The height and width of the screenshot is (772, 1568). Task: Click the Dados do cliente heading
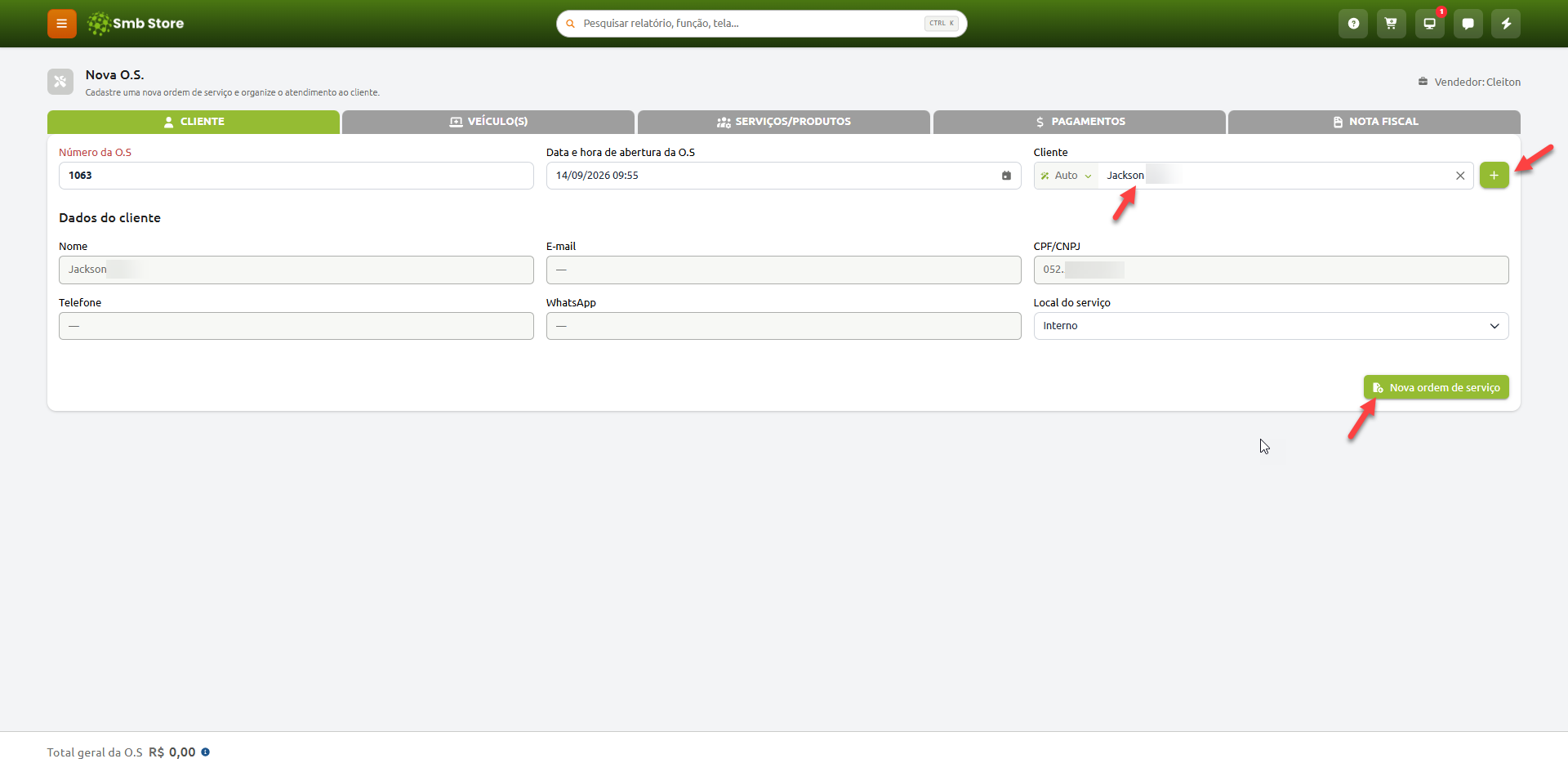109,218
